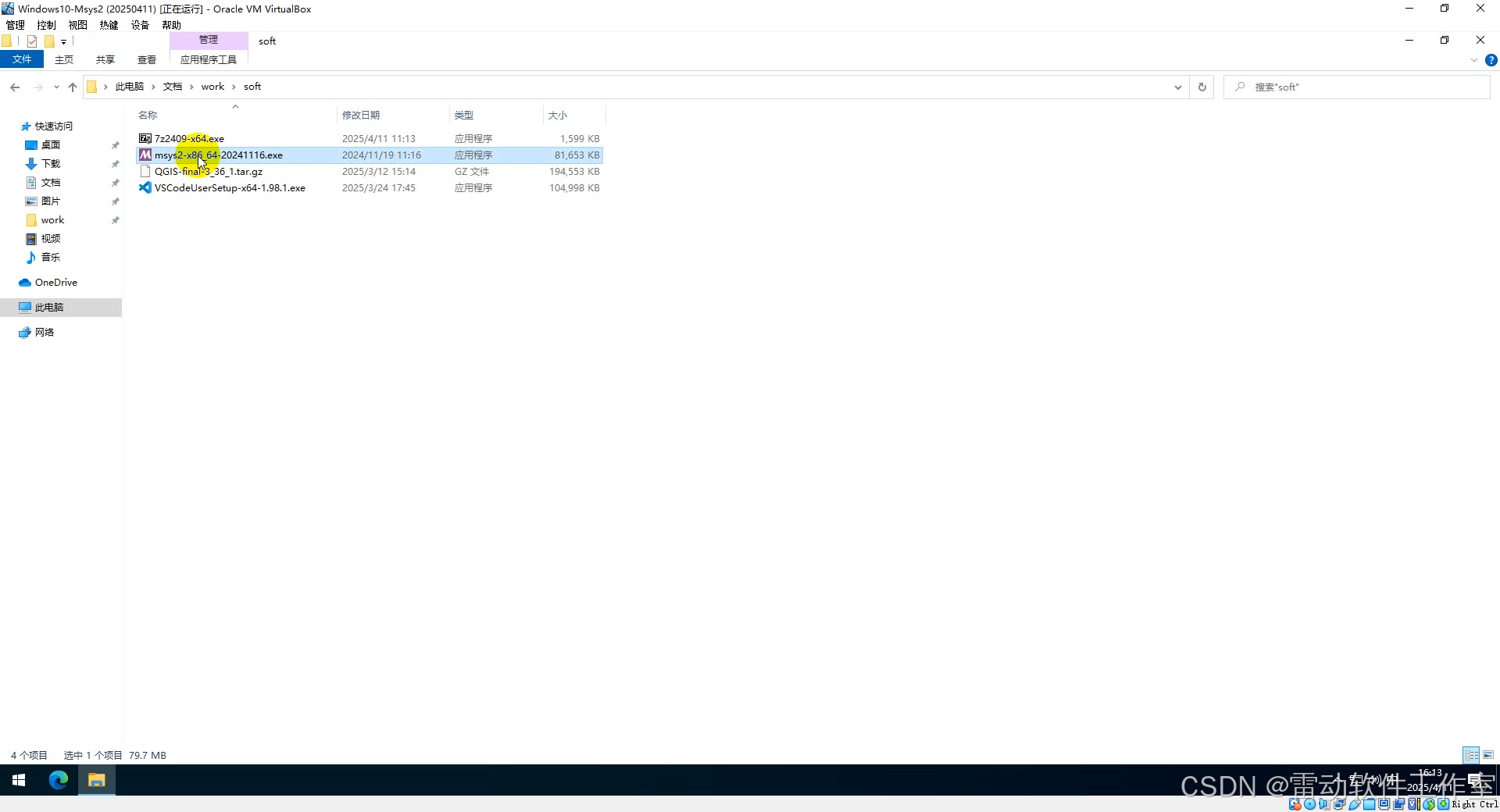Open customize quick access toolbar dropdown
Image resolution: width=1500 pixels, height=812 pixels.
click(63, 41)
